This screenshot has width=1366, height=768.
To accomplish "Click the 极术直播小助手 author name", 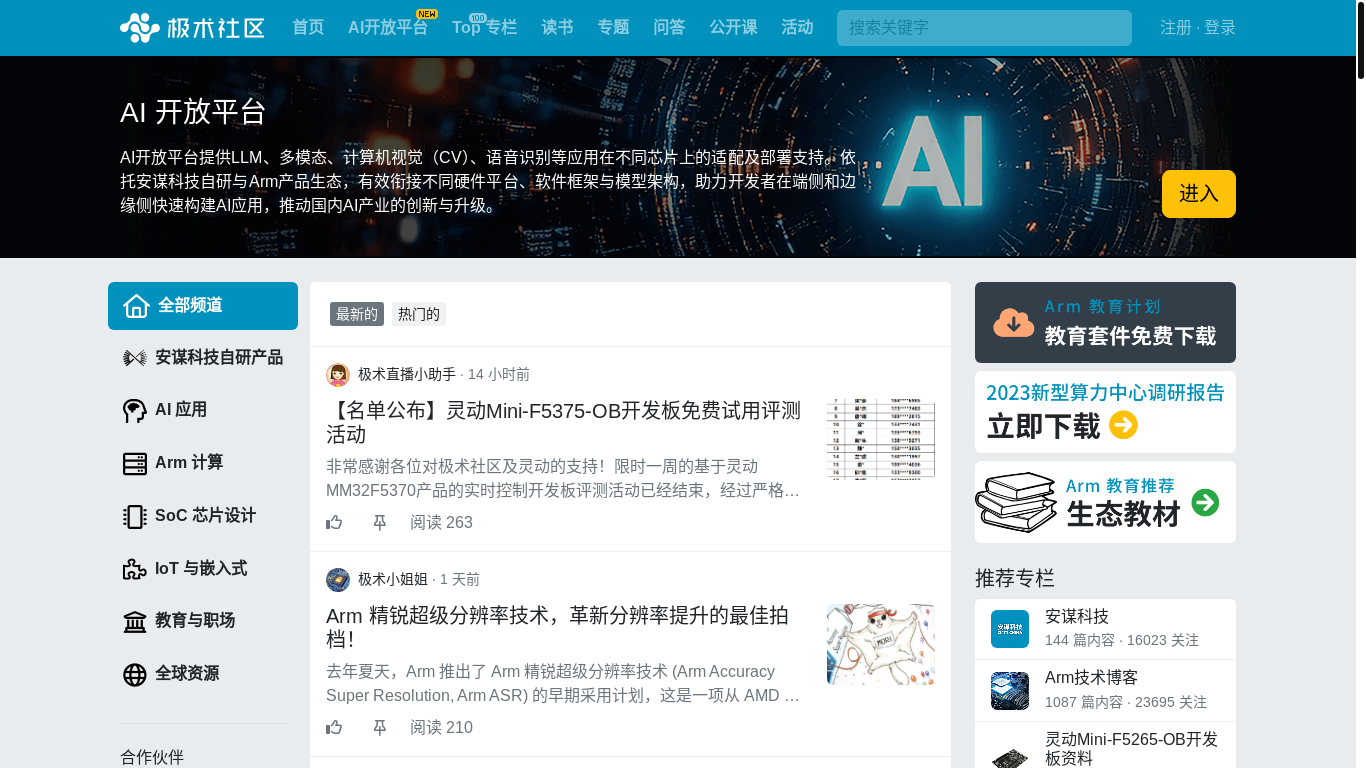I will pyautogui.click(x=407, y=375).
